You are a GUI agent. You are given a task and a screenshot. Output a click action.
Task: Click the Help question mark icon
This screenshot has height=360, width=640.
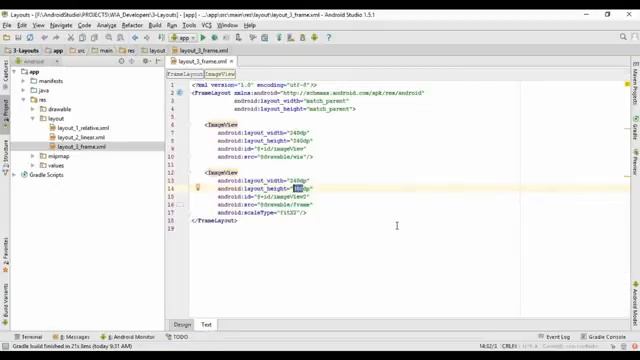click(x=329, y=38)
